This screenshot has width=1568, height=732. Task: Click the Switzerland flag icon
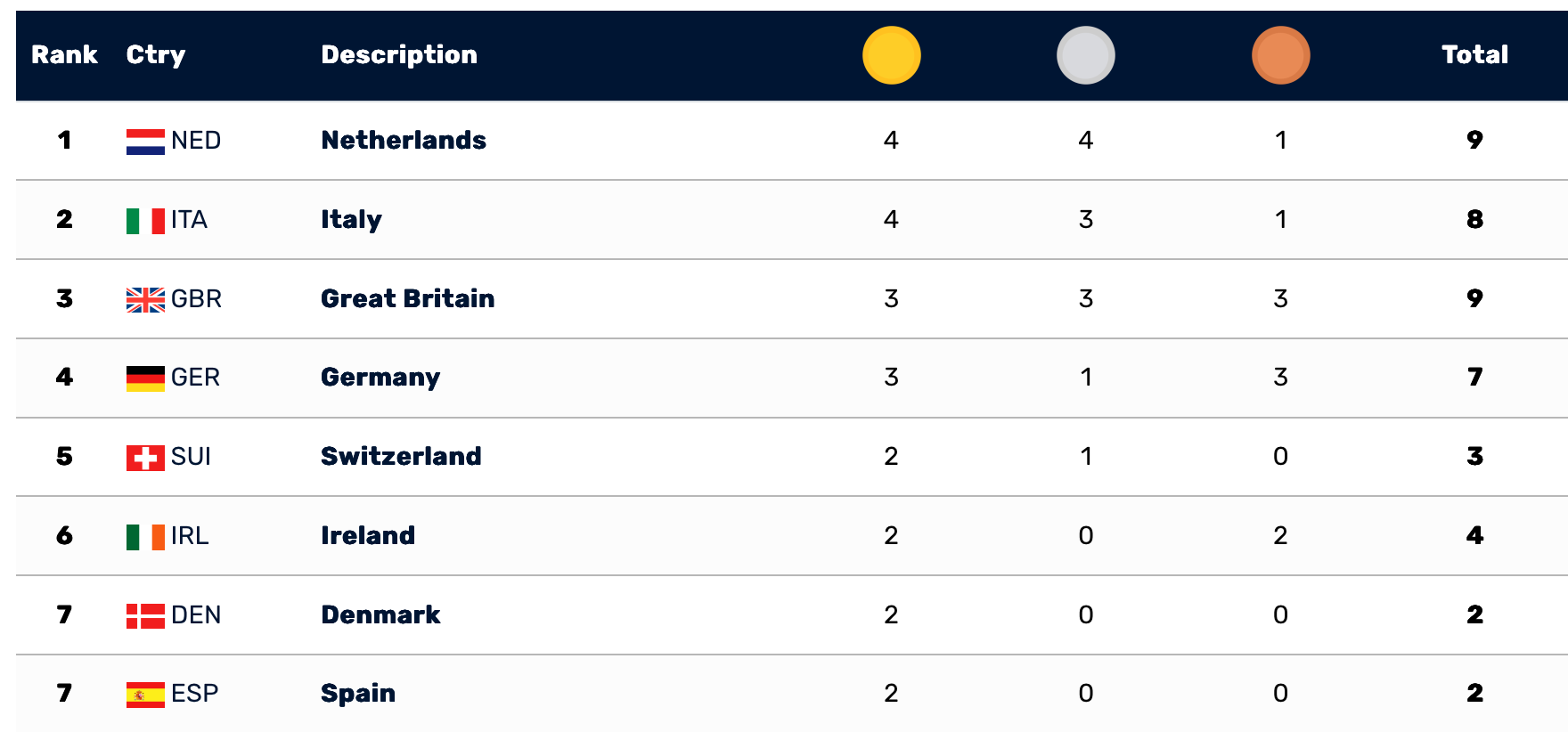coord(145,458)
